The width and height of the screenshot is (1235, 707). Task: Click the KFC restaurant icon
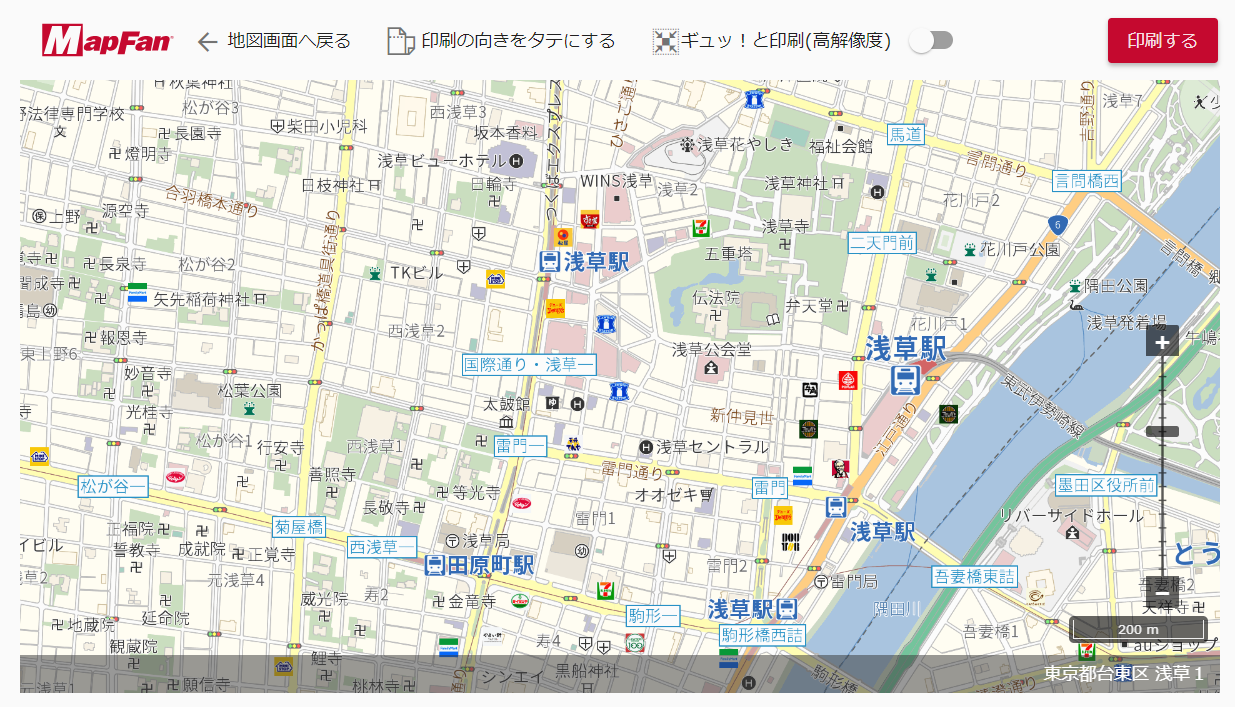[839, 468]
